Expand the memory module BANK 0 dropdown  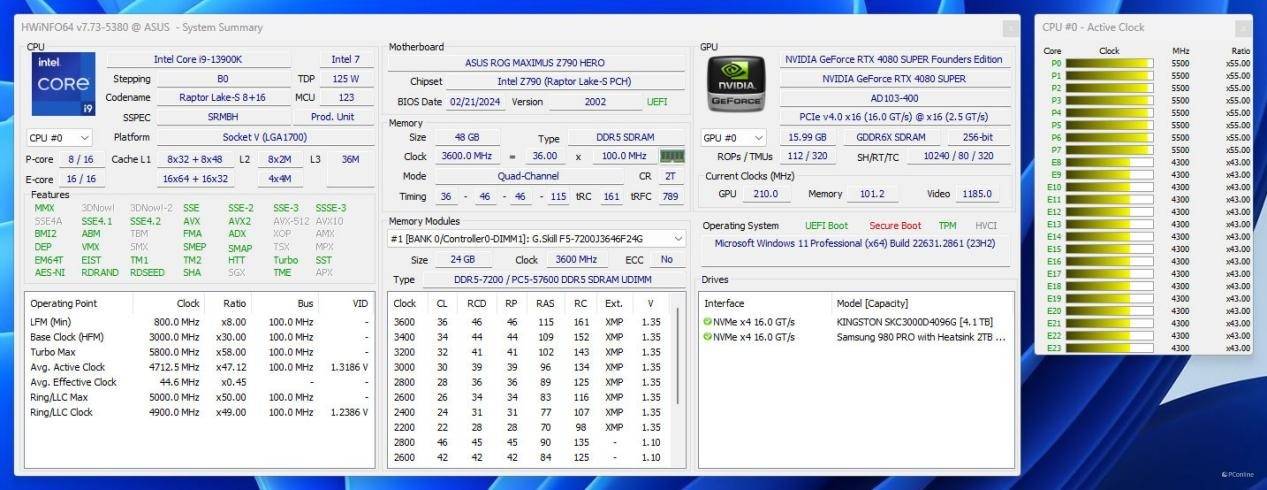coord(678,239)
